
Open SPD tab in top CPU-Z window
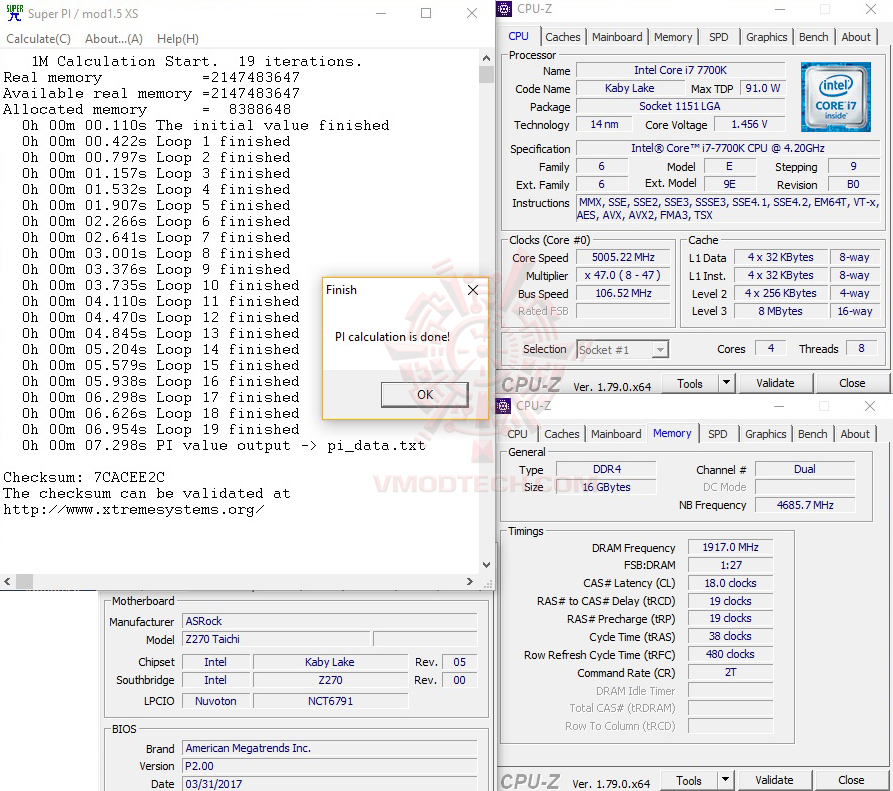718,37
